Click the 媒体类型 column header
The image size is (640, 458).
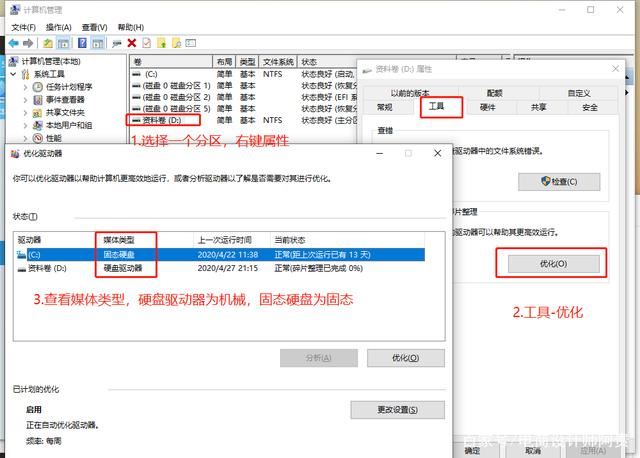point(123,241)
